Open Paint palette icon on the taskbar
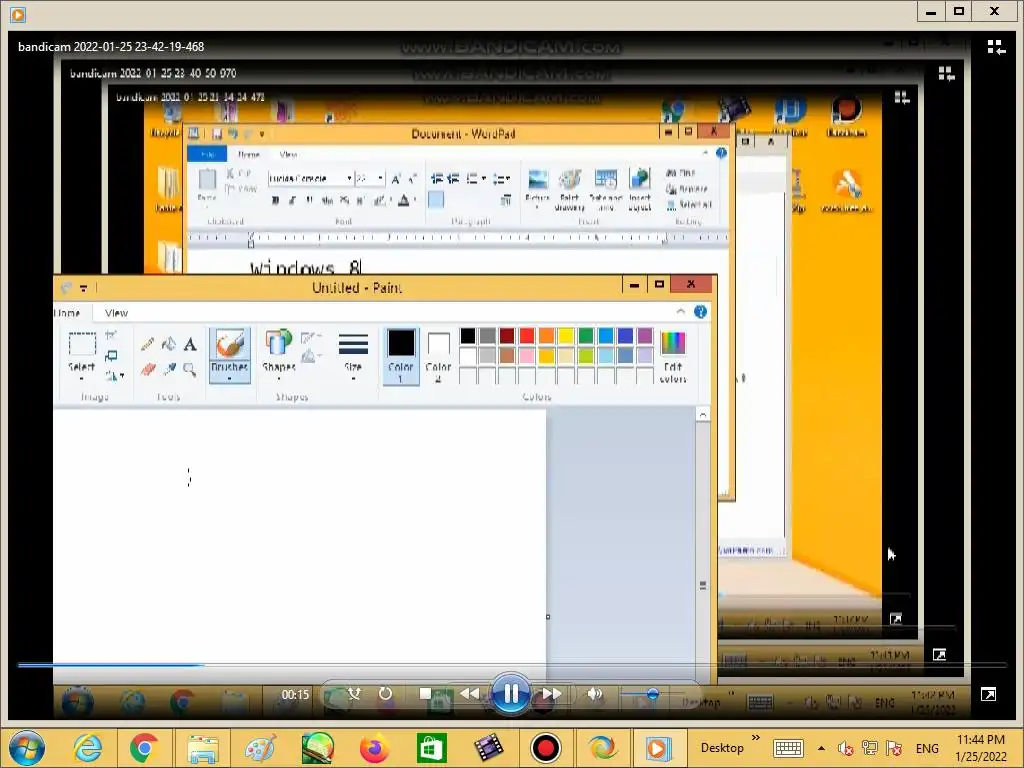The width and height of the screenshot is (1024, 768). [x=261, y=748]
